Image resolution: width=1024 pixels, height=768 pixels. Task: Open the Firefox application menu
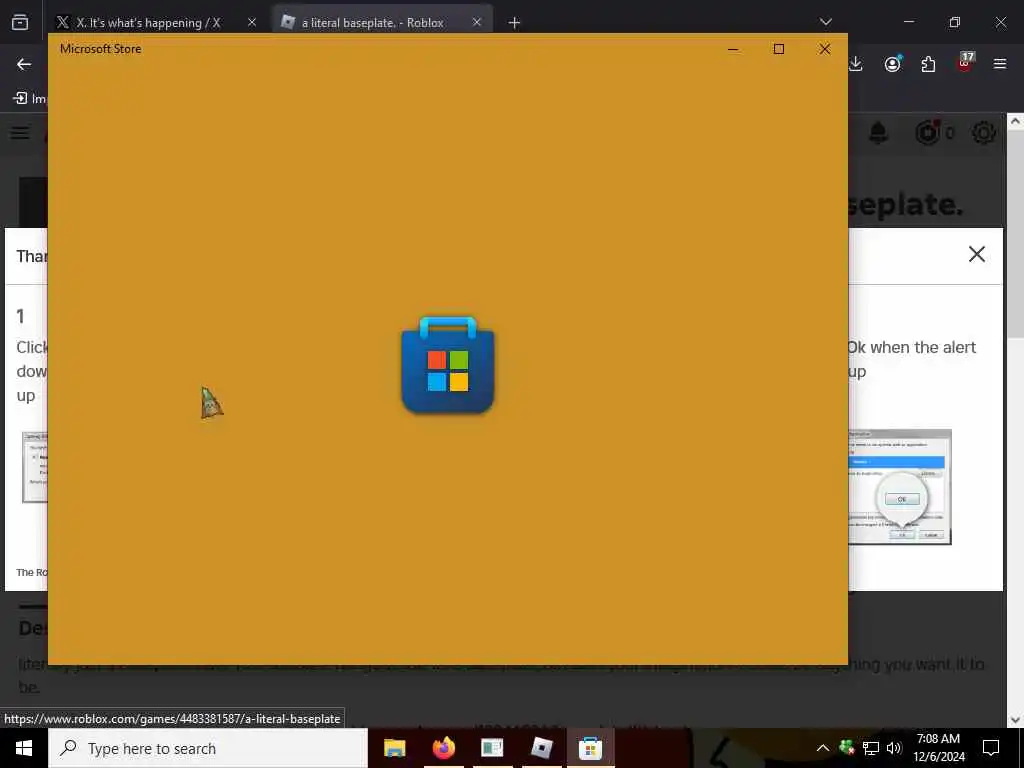1000,64
